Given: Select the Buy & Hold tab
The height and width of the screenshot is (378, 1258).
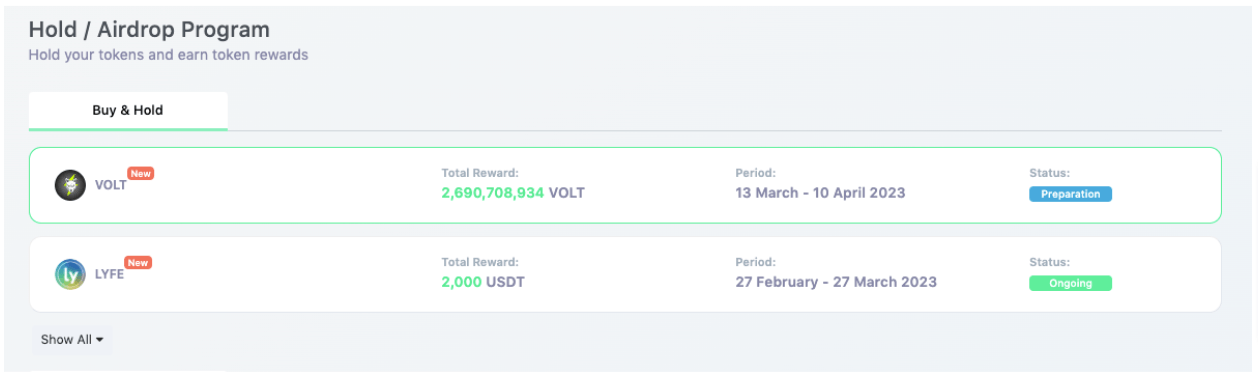Looking at the screenshot, I should click(128, 111).
